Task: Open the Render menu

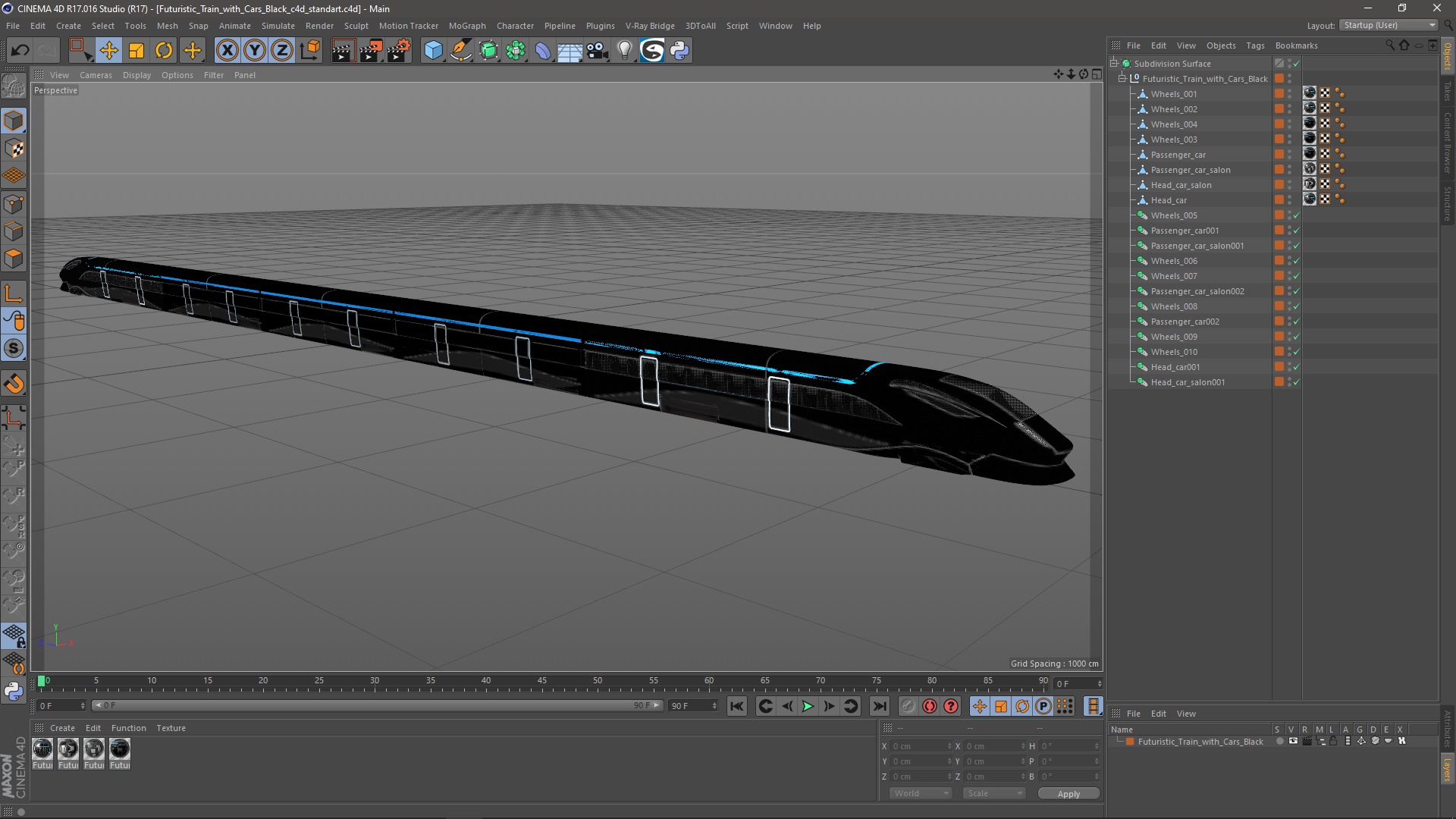Action: click(319, 26)
